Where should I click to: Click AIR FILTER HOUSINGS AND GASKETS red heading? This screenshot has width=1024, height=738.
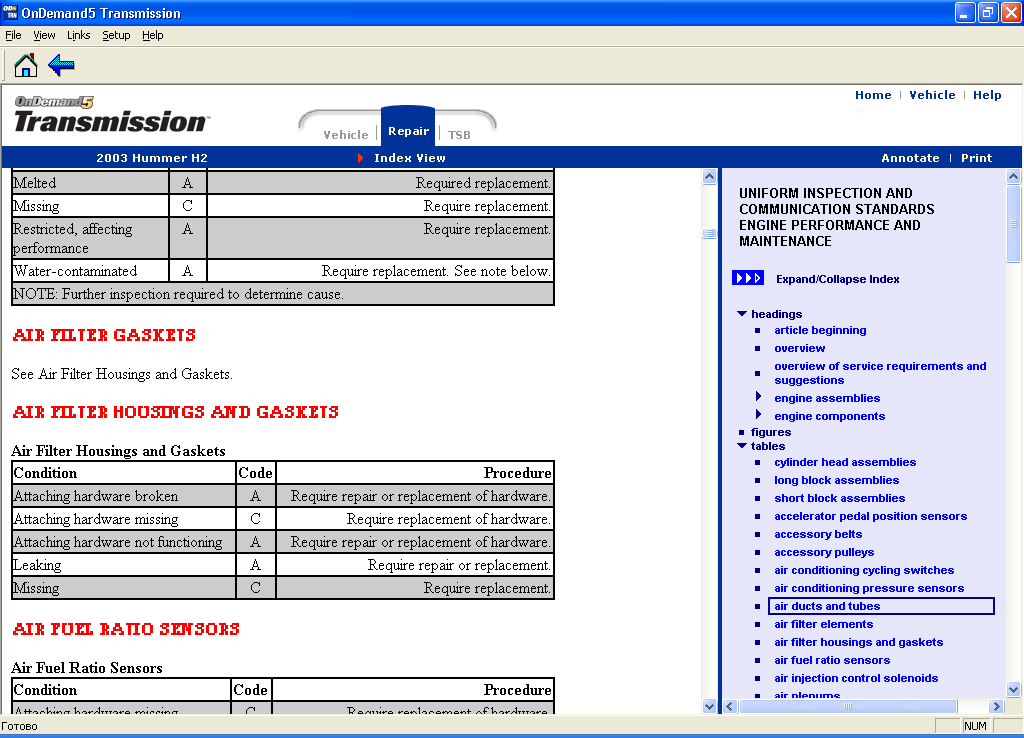click(x=176, y=412)
